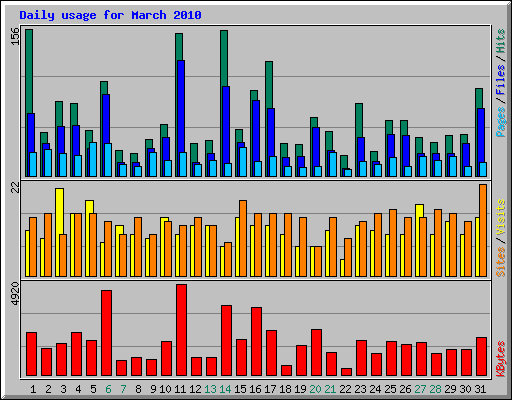This screenshot has height=400, width=512.
Task: Click the Pages legend label
Action: click(500, 122)
